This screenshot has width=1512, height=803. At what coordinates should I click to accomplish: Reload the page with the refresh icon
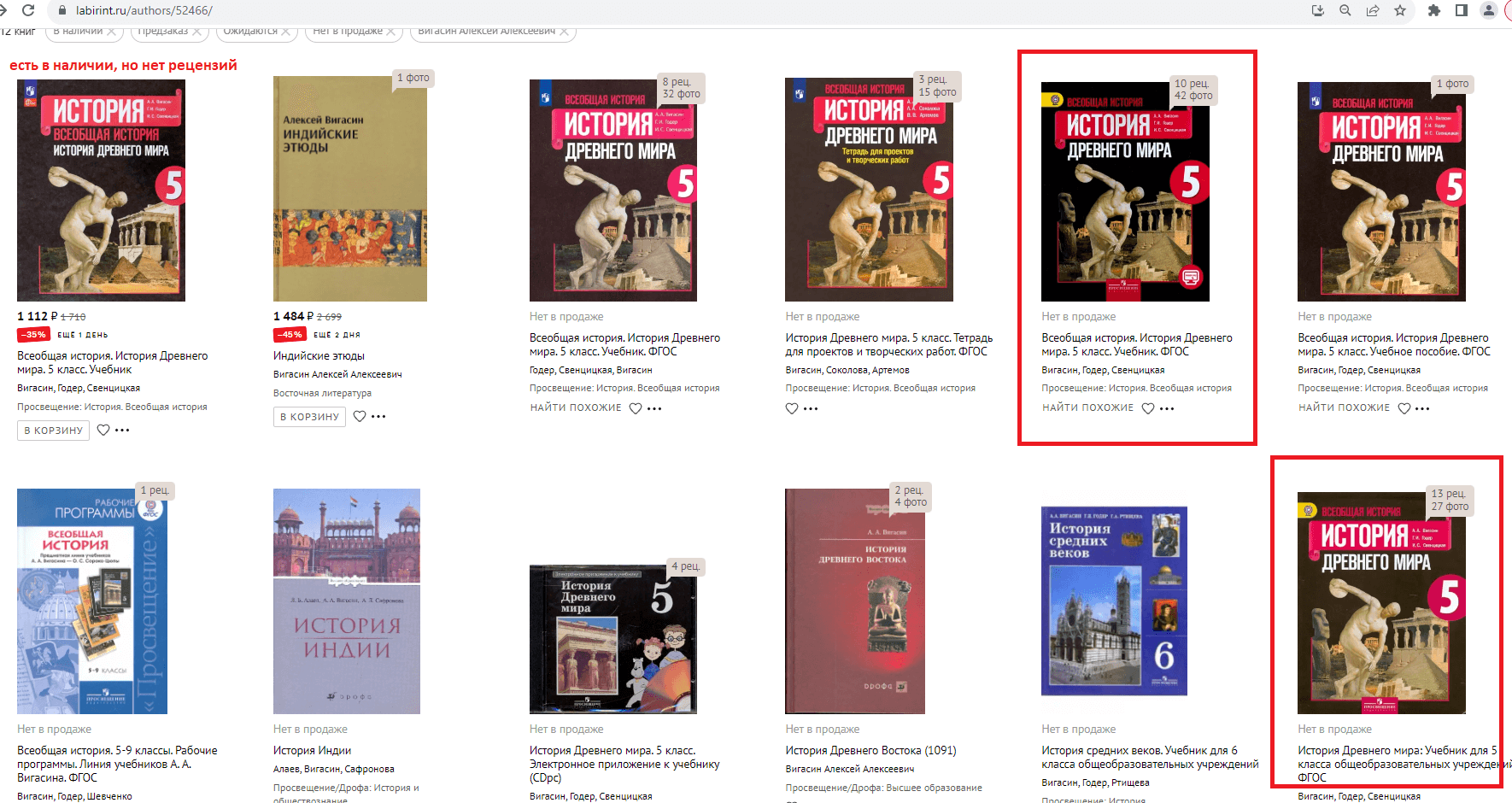28,10
